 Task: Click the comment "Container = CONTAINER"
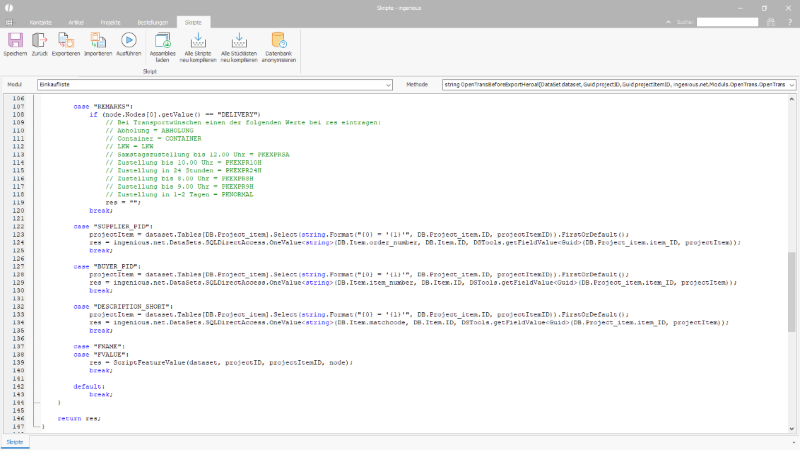[x=153, y=139]
